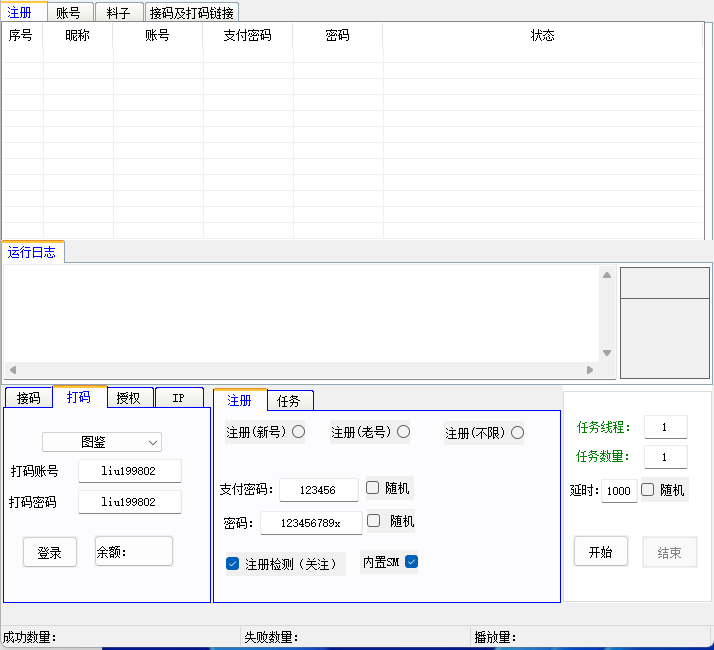Disable the 注册检测(关注) checkbox
The height and width of the screenshot is (650, 714).
(x=233, y=564)
